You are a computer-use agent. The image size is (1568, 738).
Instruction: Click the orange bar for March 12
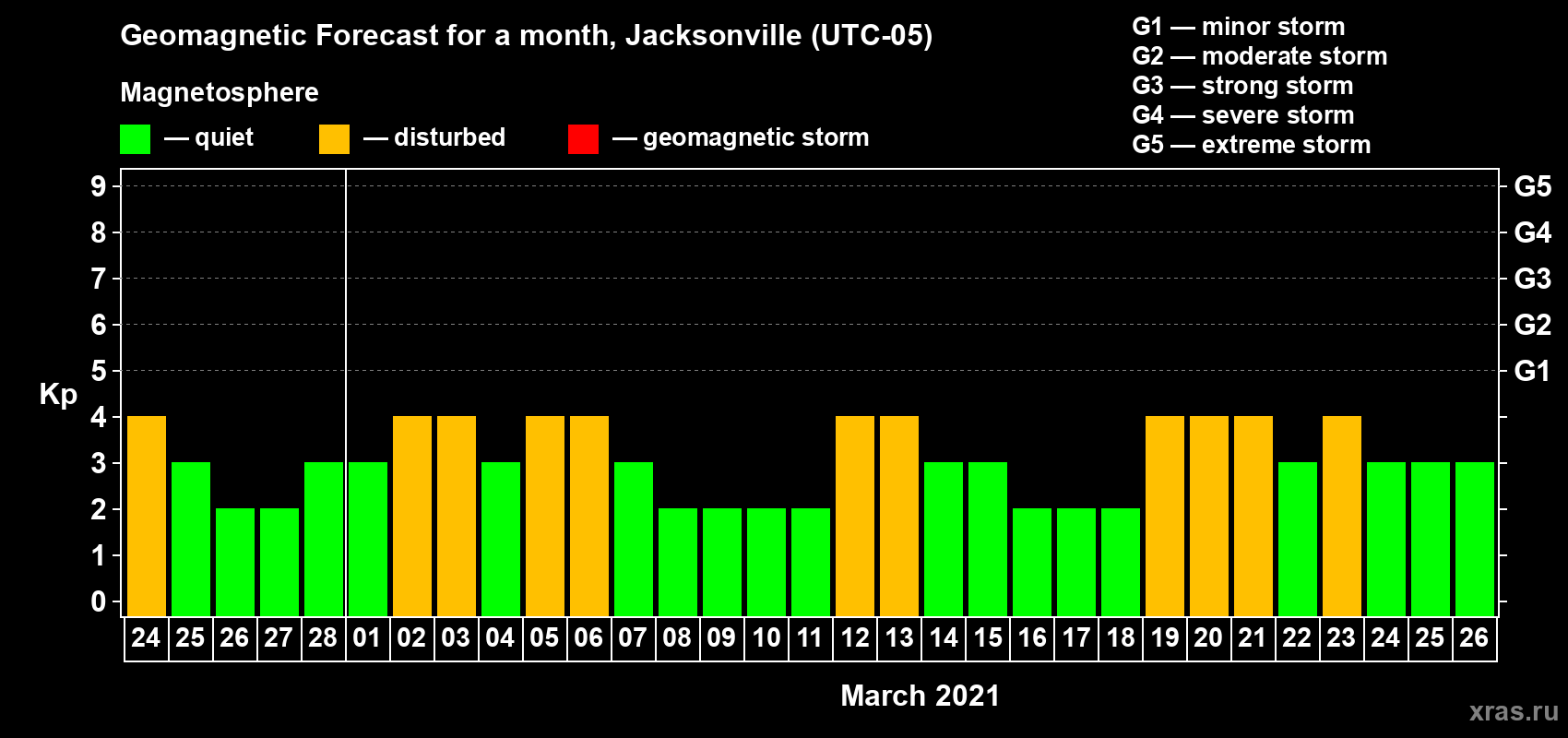point(855,517)
